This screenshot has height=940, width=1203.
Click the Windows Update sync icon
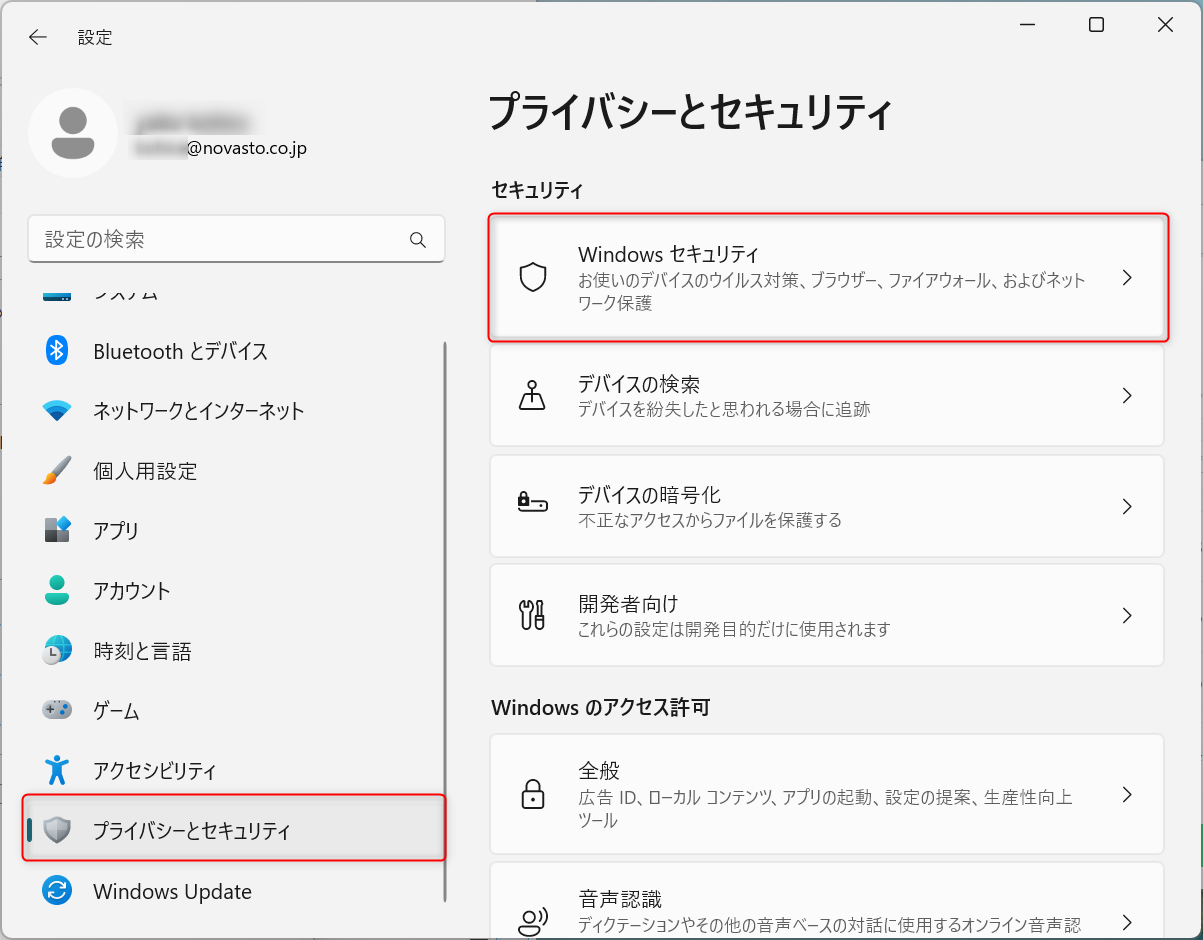(57, 890)
